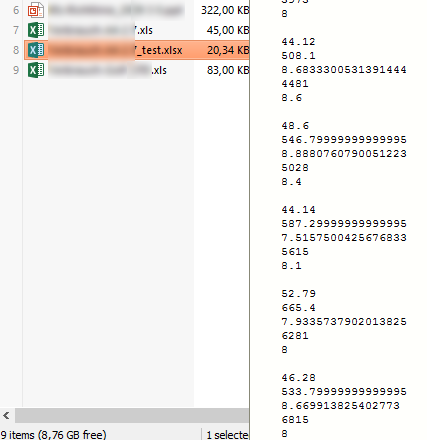Click the value 7.9335737902013825
This screenshot has width=427, height=440.
coord(344,322)
